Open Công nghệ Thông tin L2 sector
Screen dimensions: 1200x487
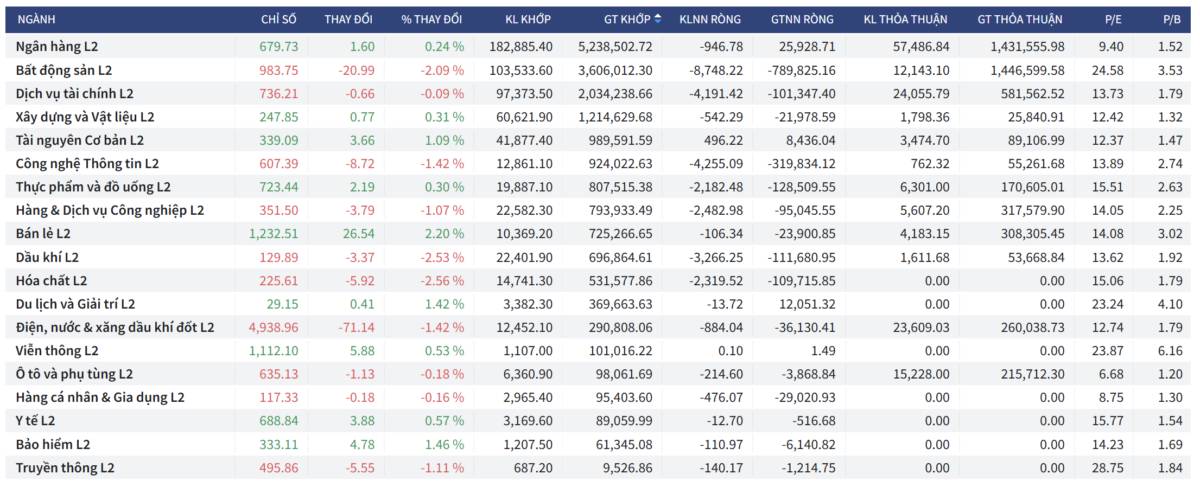pyautogui.click(x=600, y=163)
